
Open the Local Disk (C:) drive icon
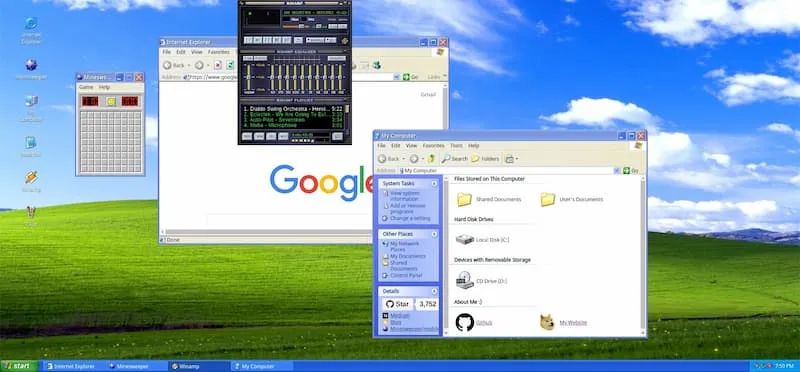click(464, 239)
